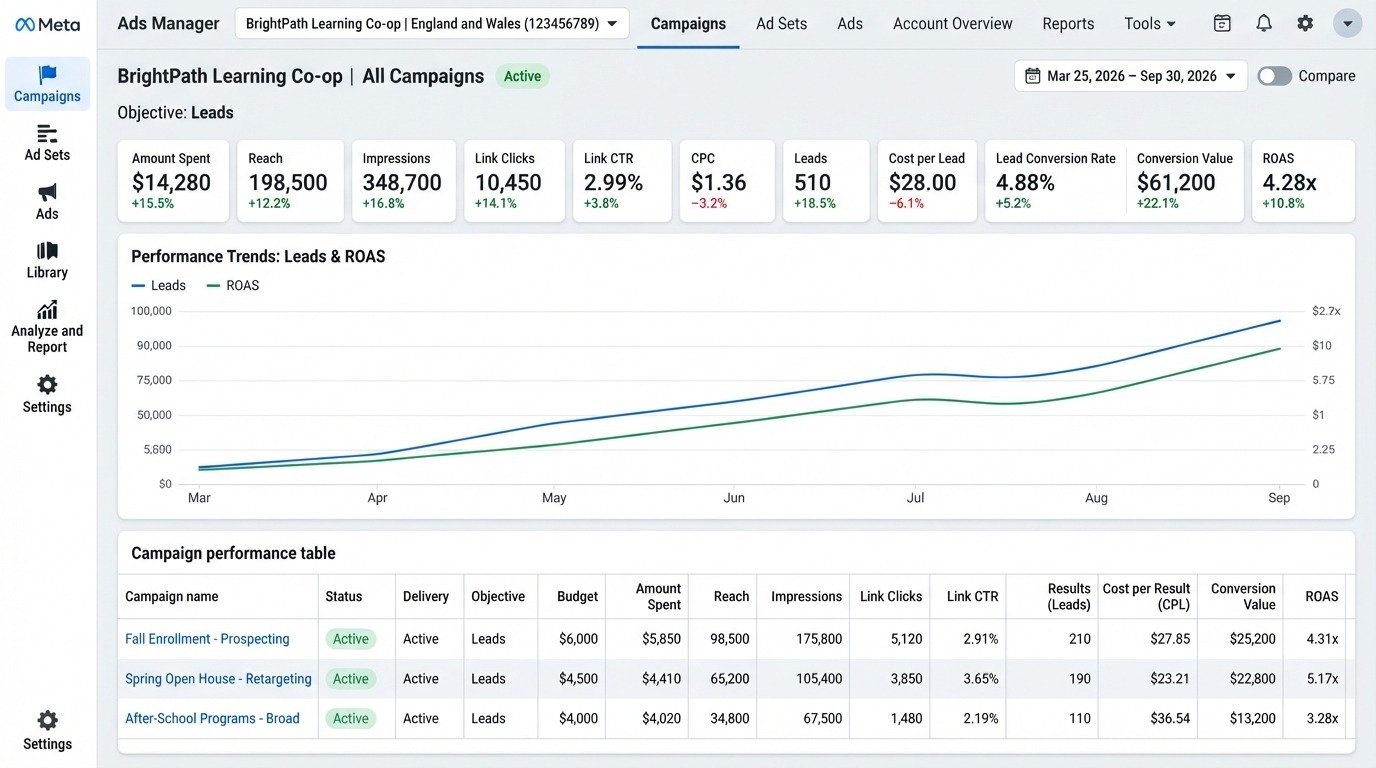This screenshot has height=768, width=1376.
Task: Click the gear icon in the top header
Action: (1305, 23)
